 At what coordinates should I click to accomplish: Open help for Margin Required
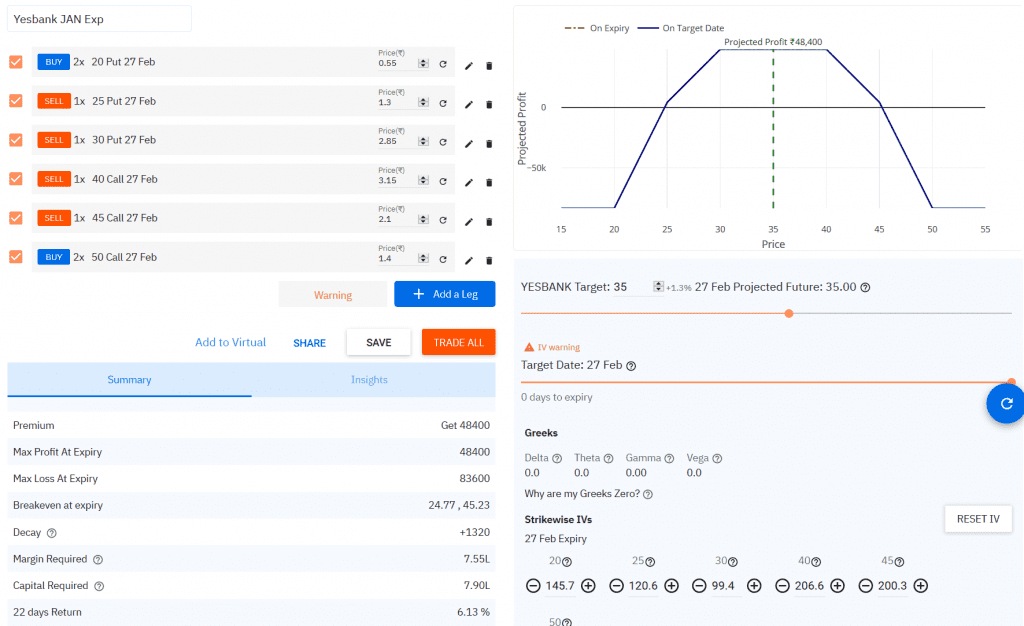98,559
